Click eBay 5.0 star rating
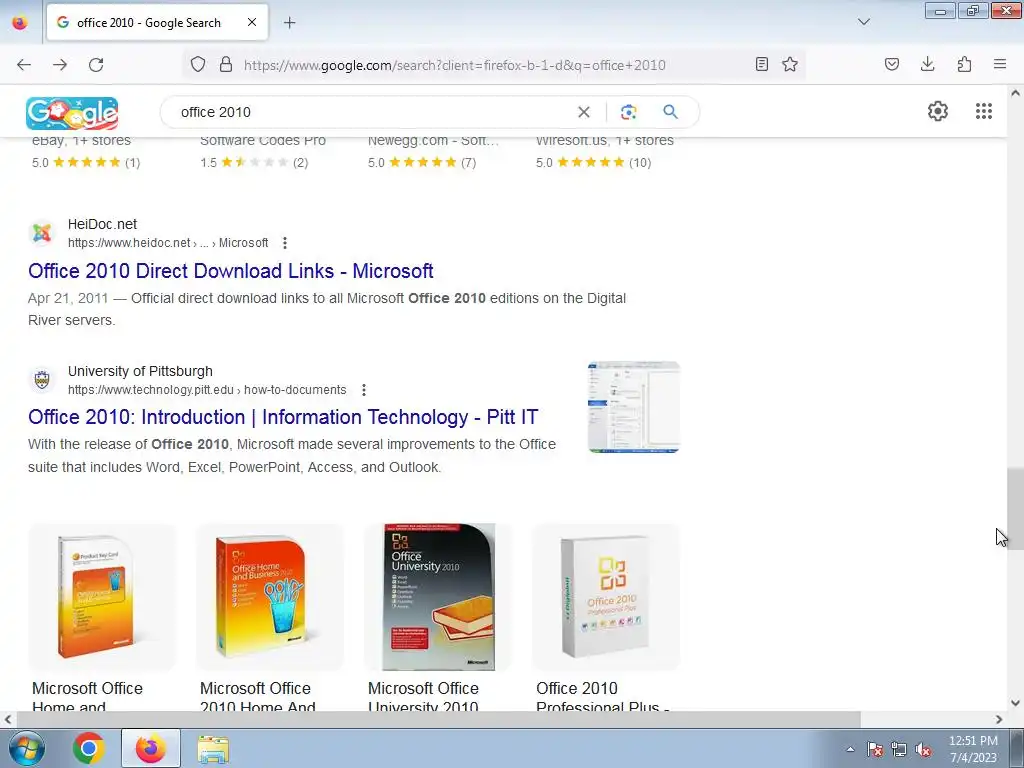The height and width of the screenshot is (768, 1024). pyautogui.click(x=86, y=163)
